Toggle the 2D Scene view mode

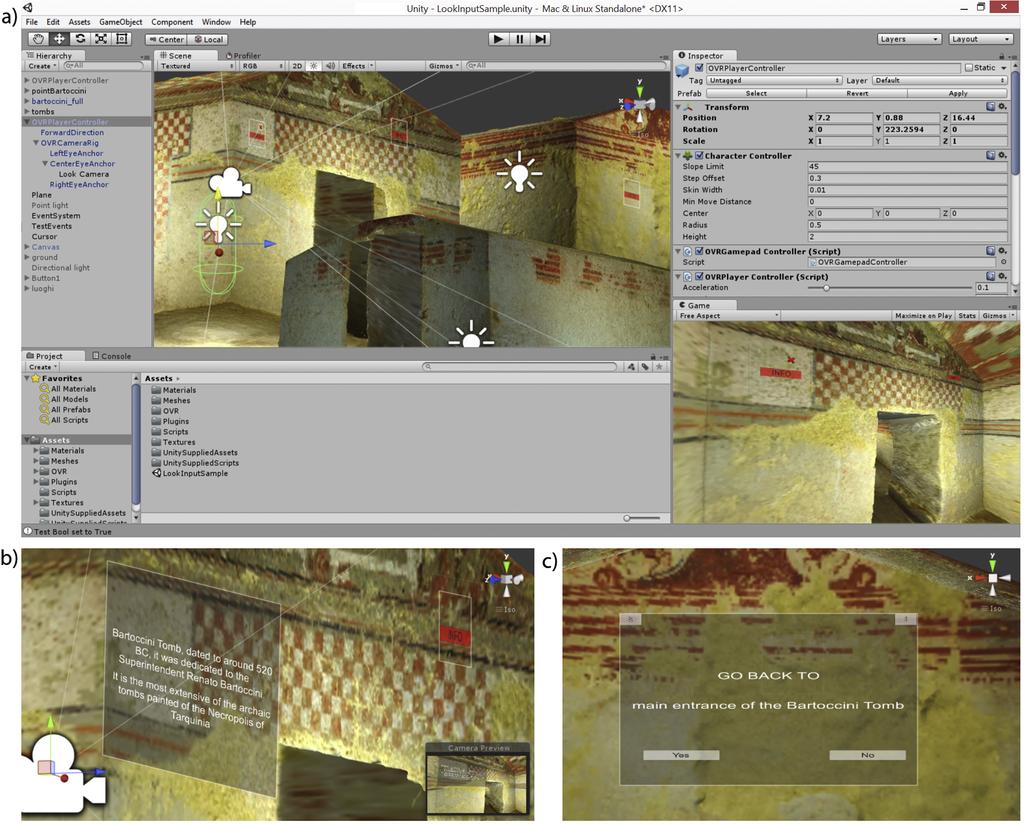point(297,66)
